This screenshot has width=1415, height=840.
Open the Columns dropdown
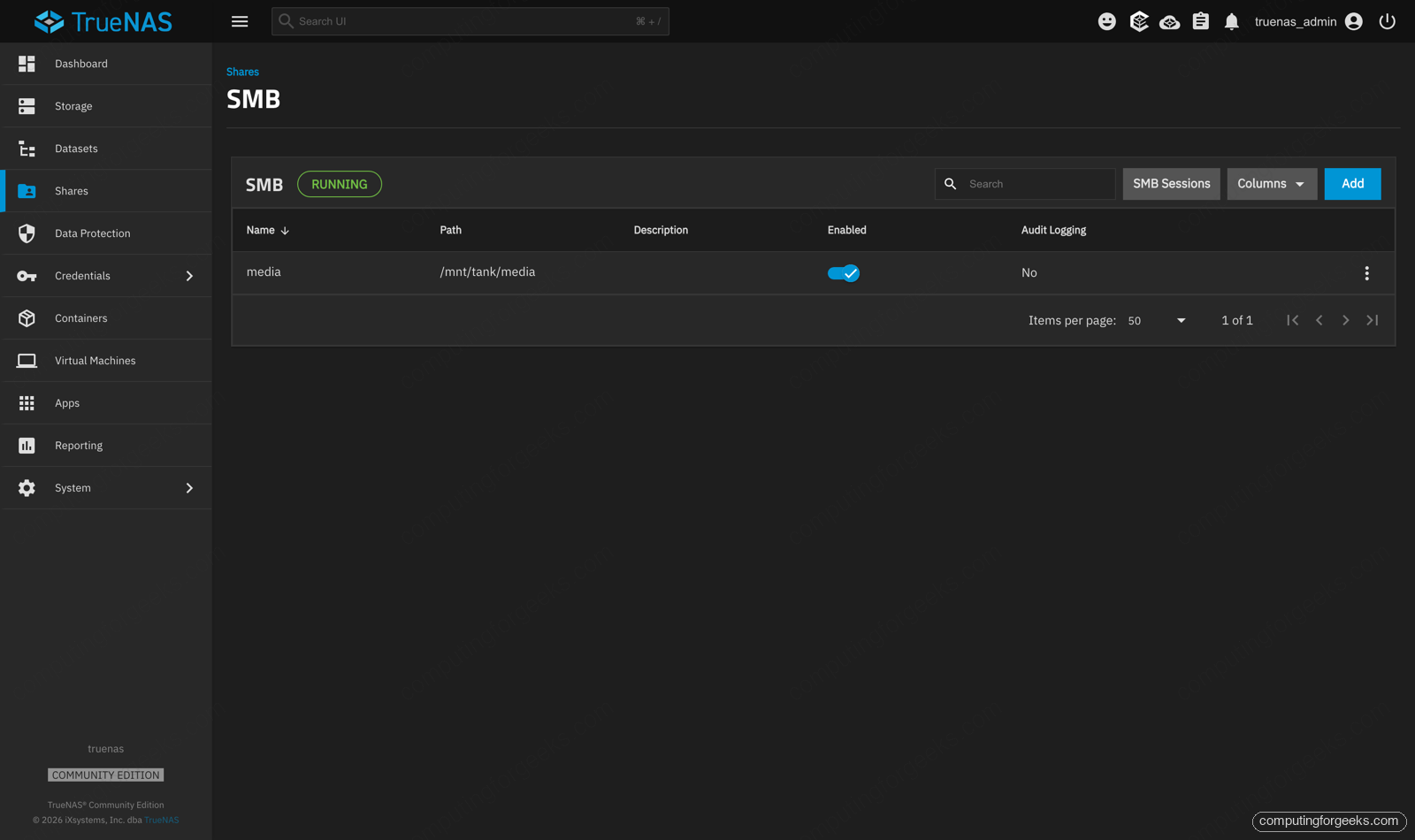pyautogui.click(x=1272, y=184)
